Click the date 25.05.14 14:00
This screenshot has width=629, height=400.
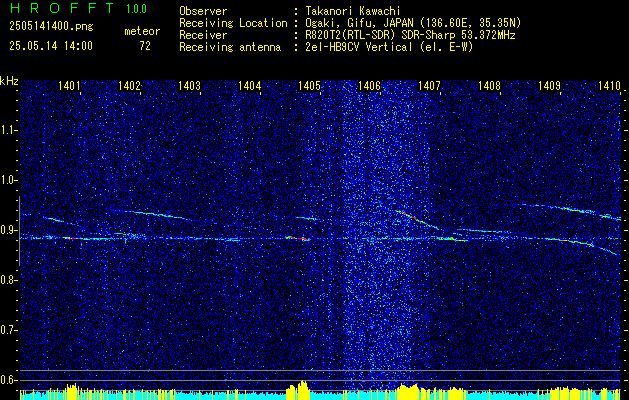[x=51, y=46]
